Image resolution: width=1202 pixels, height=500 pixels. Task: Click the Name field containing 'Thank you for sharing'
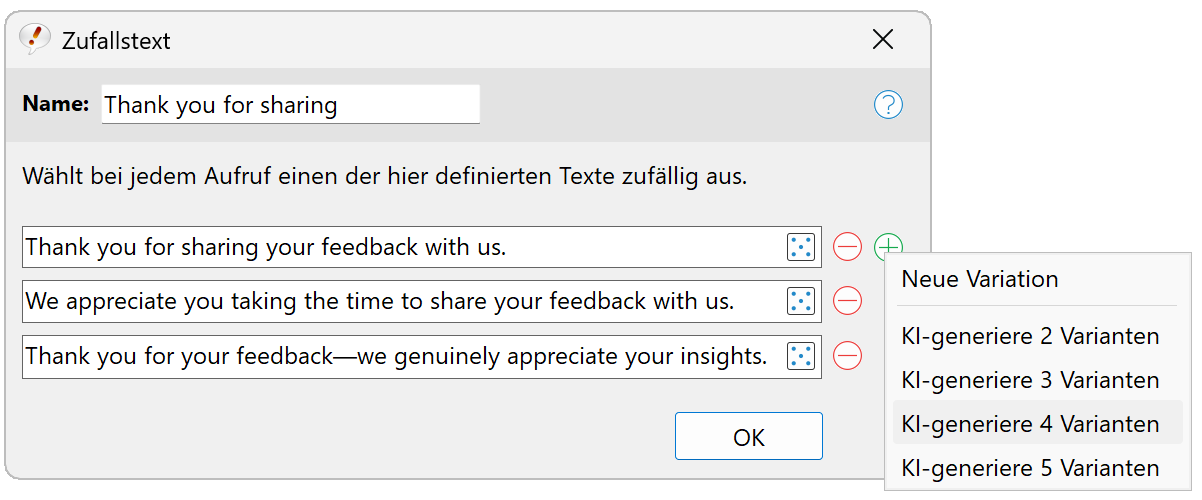point(290,105)
